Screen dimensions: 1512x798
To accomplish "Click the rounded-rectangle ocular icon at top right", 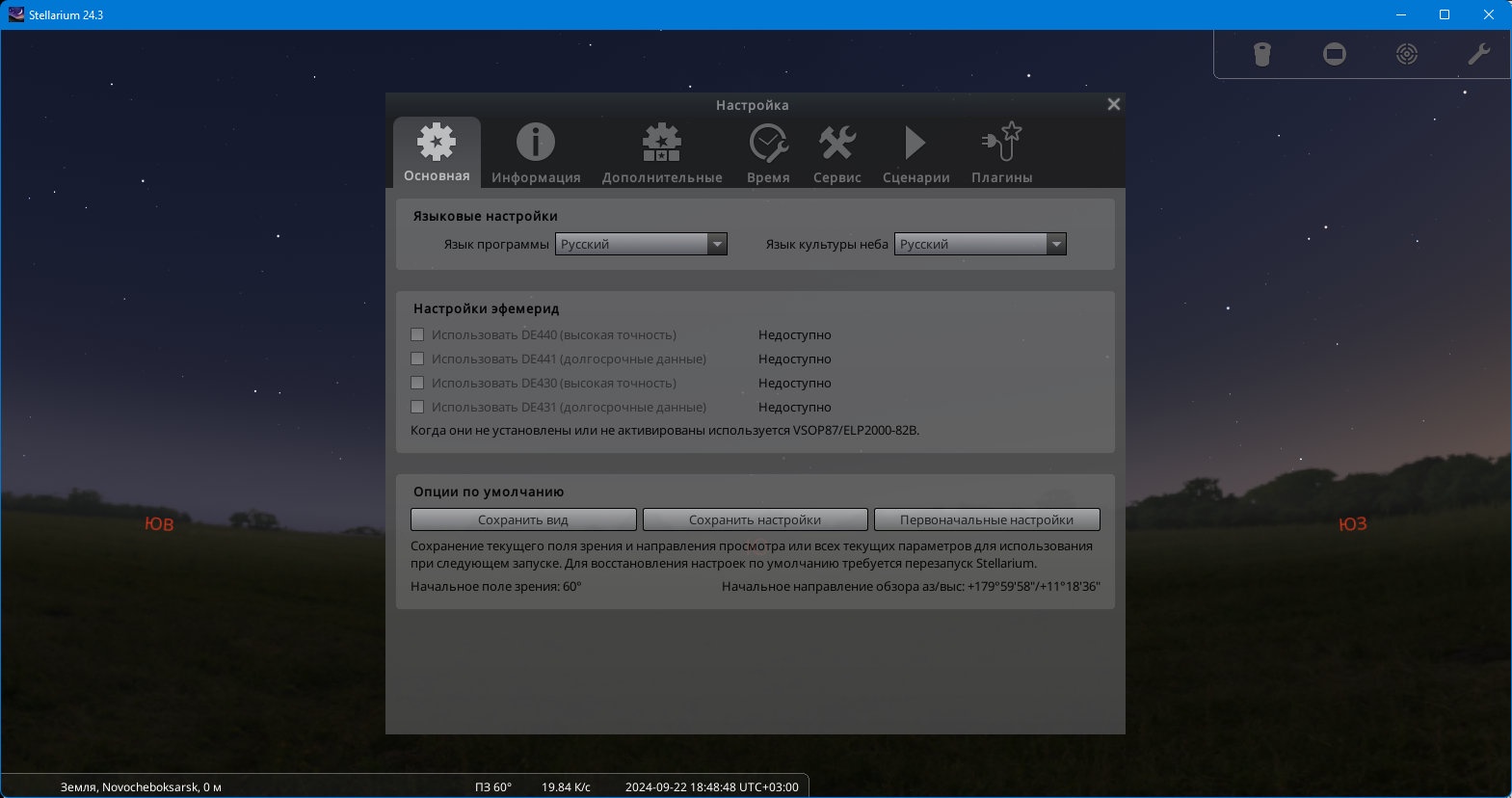I will click(1334, 54).
